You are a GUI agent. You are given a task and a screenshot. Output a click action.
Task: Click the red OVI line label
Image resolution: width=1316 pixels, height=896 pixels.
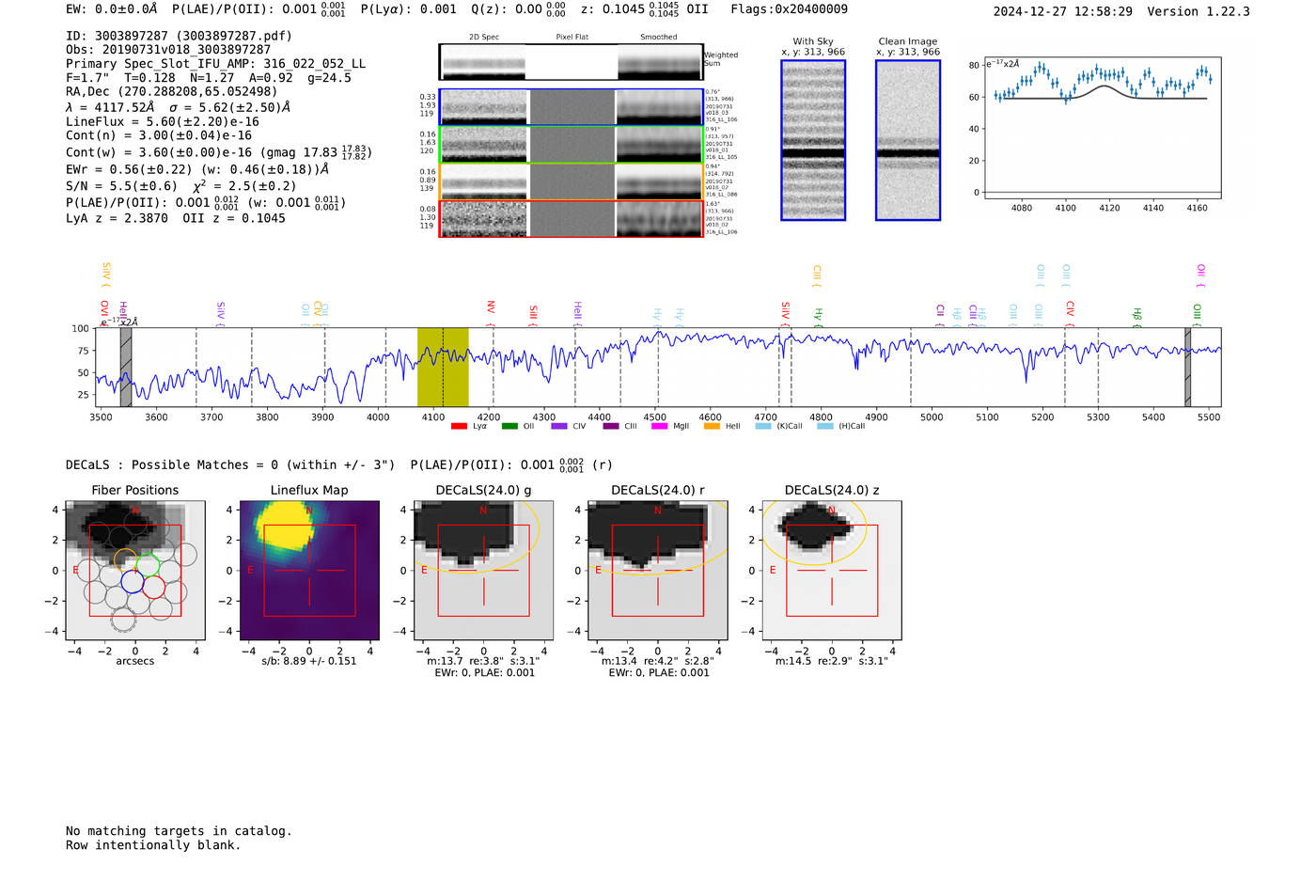(x=104, y=311)
